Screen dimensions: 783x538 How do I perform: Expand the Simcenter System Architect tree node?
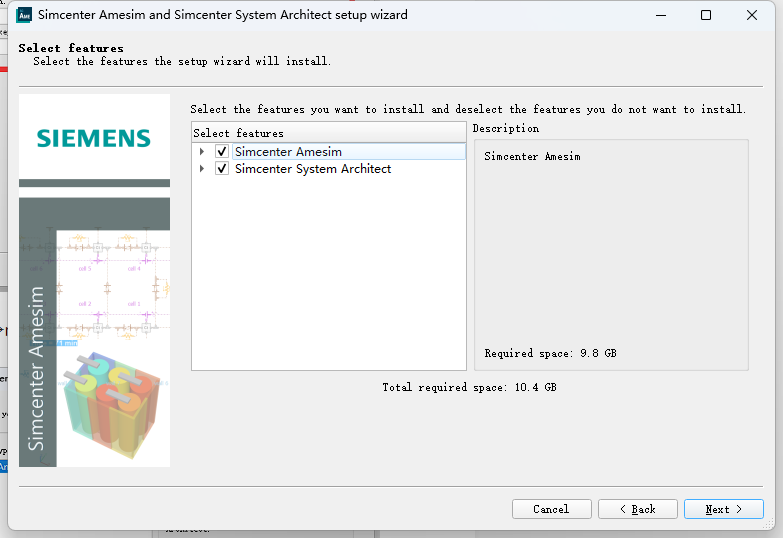click(x=202, y=169)
